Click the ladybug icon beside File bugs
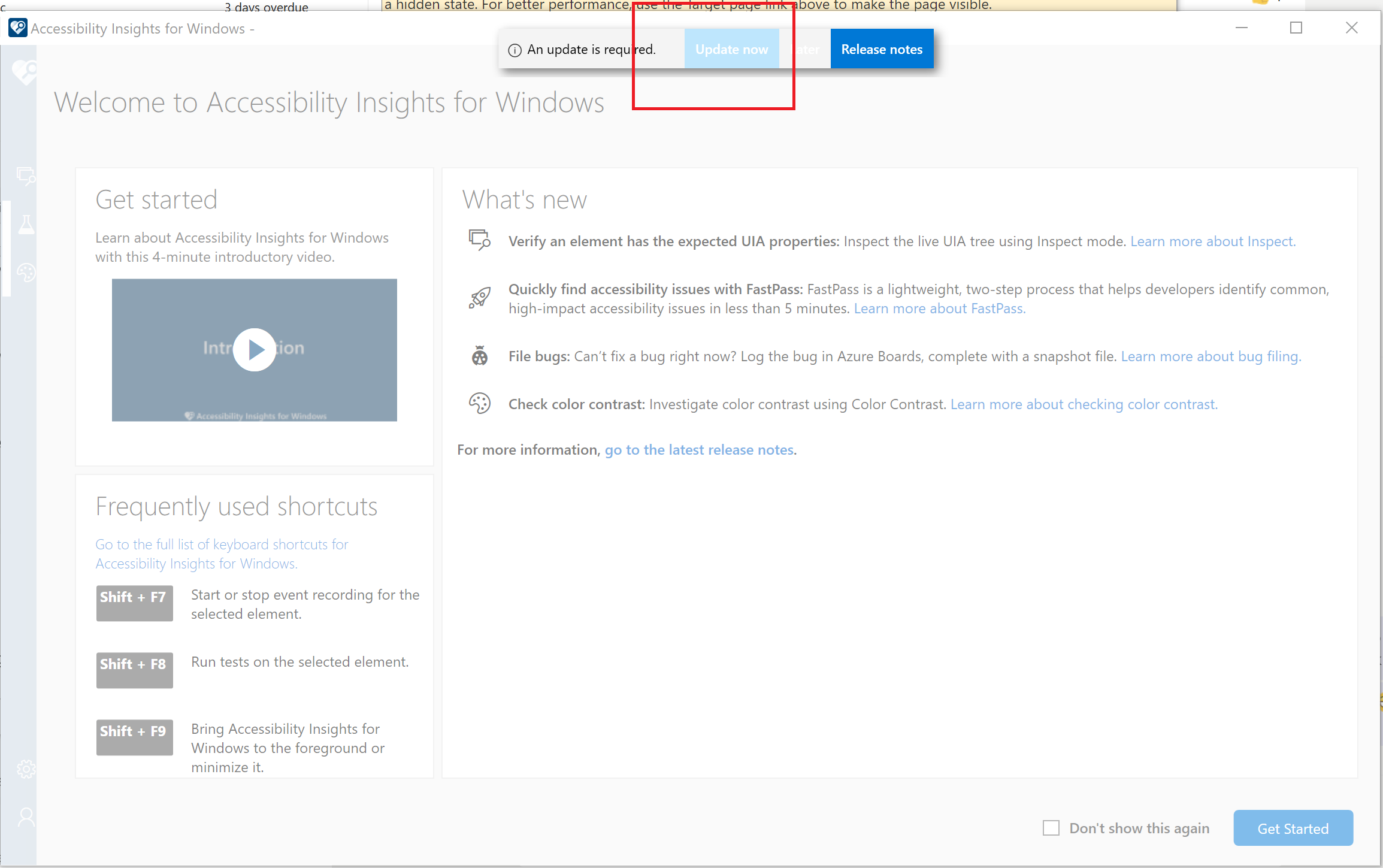The width and height of the screenshot is (1383, 868). coord(479,356)
